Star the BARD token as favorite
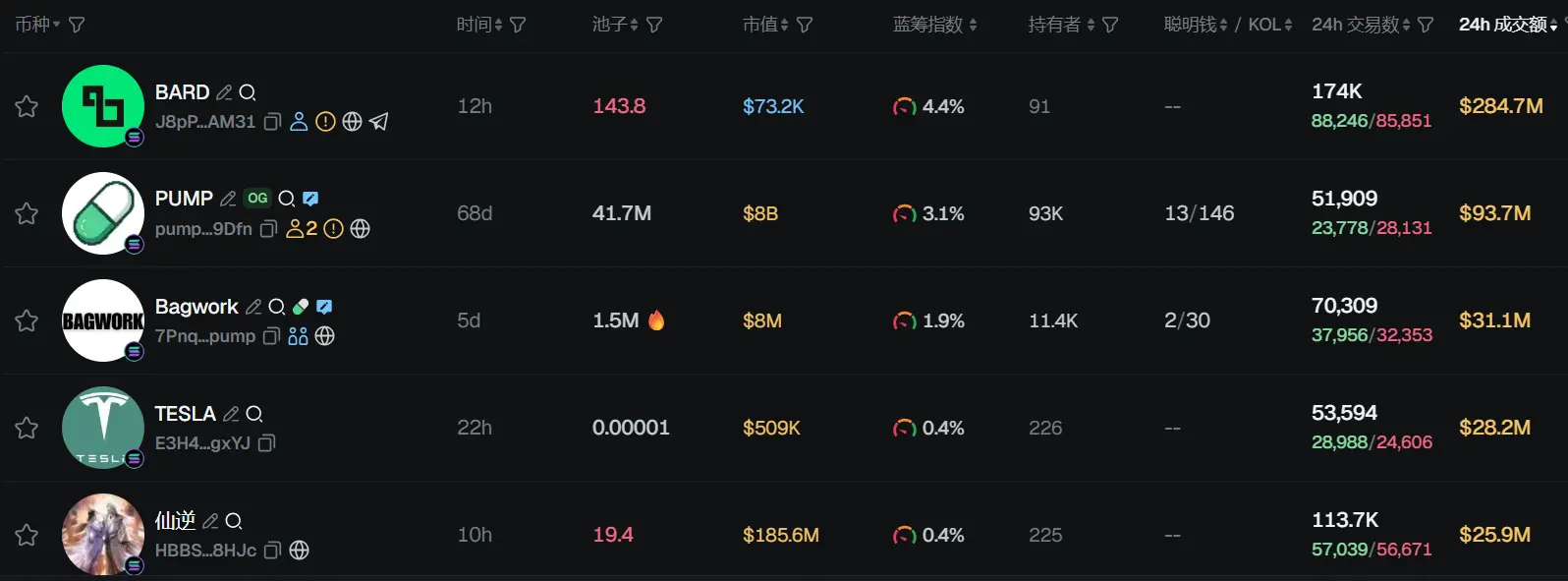This screenshot has width=1568, height=581. [x=27, y=106]
